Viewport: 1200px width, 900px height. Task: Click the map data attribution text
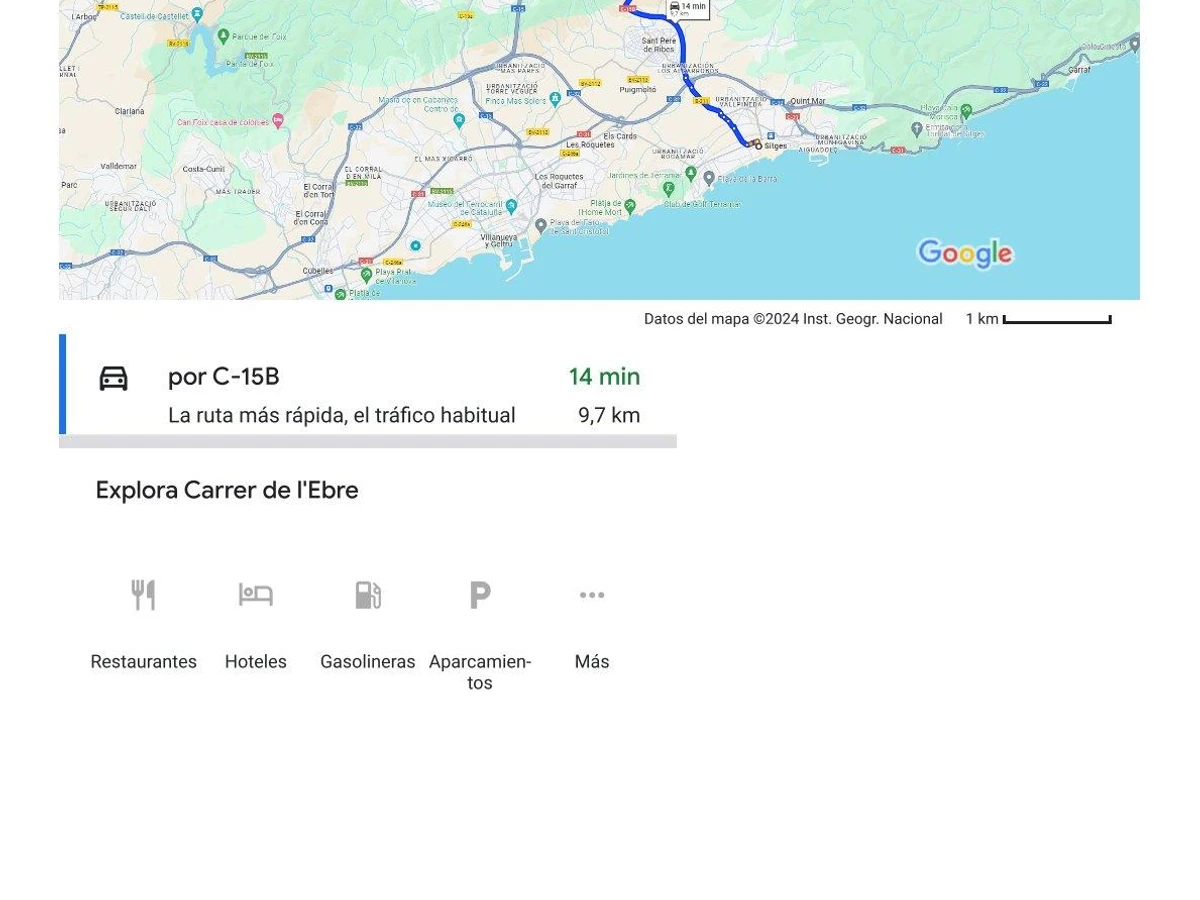click(792, 319)
